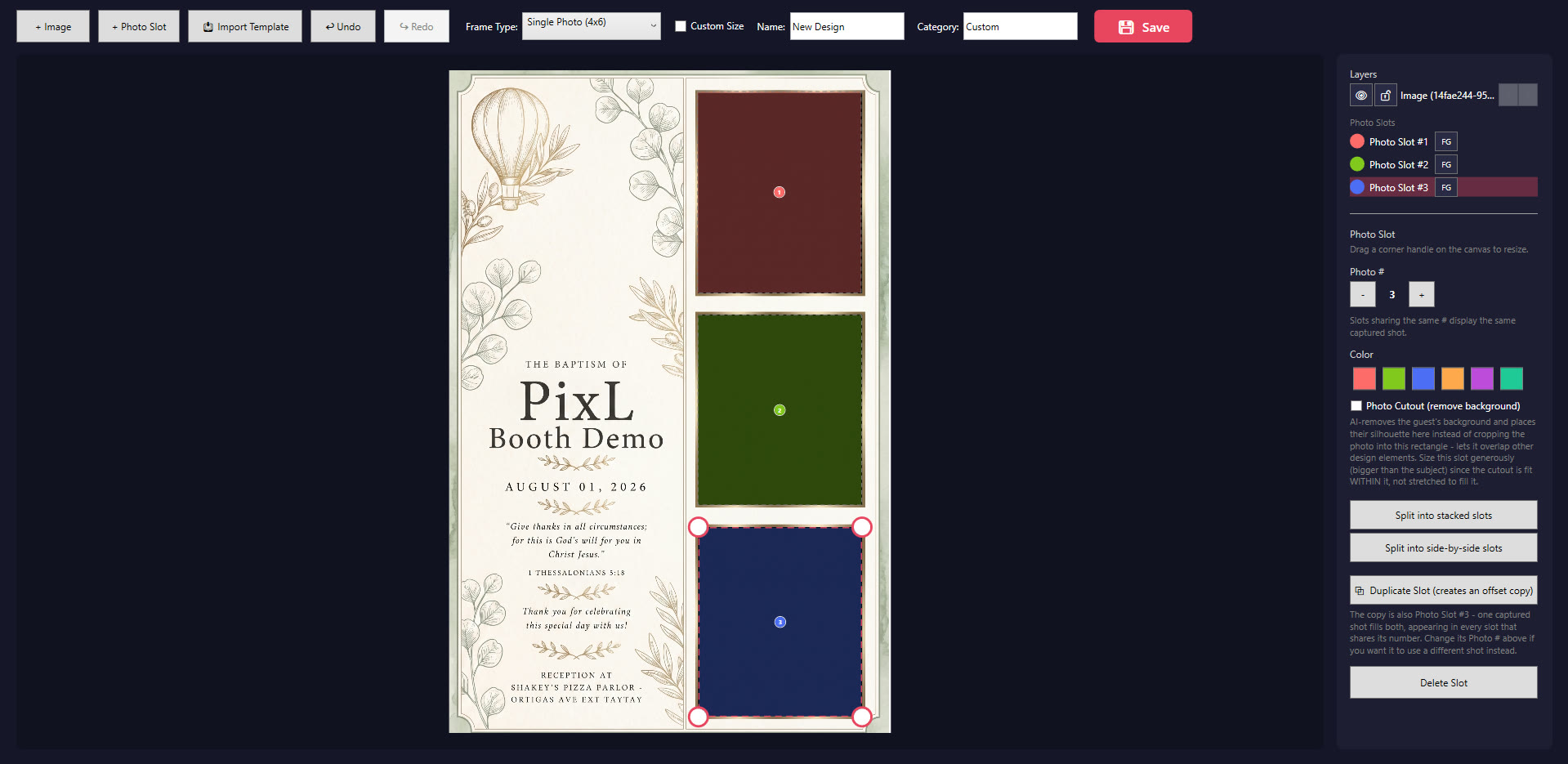Image resolution: width=1568 pixels, height=764 pixels.
Task: Toggle the FG button for Photo Slot #2
Action: (1446, 164)
